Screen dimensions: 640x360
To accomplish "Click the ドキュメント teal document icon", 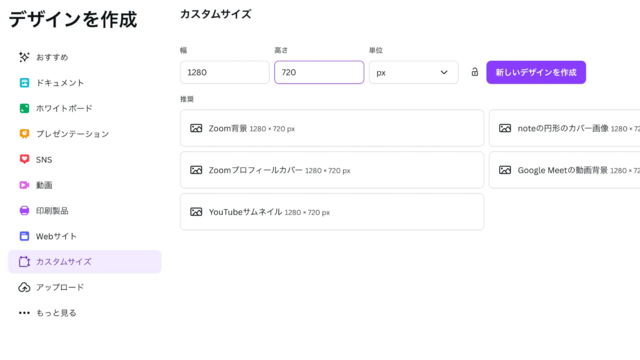I will pos(24,83).
